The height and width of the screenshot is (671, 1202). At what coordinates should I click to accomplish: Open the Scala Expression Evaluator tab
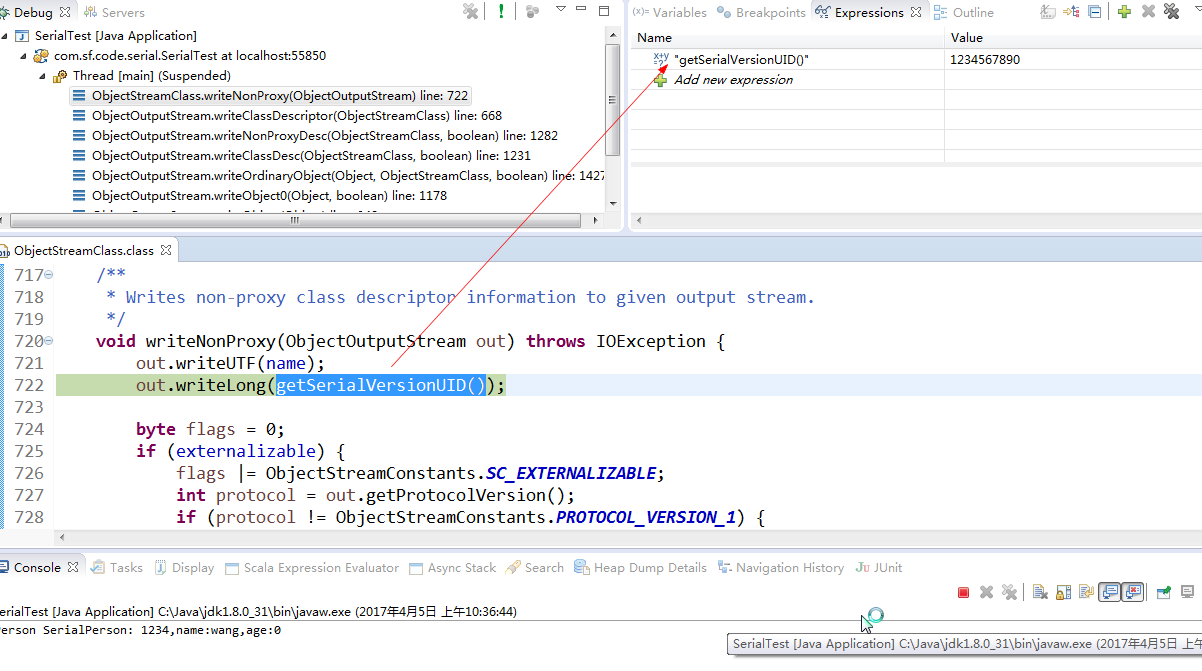tap(311, 567)
